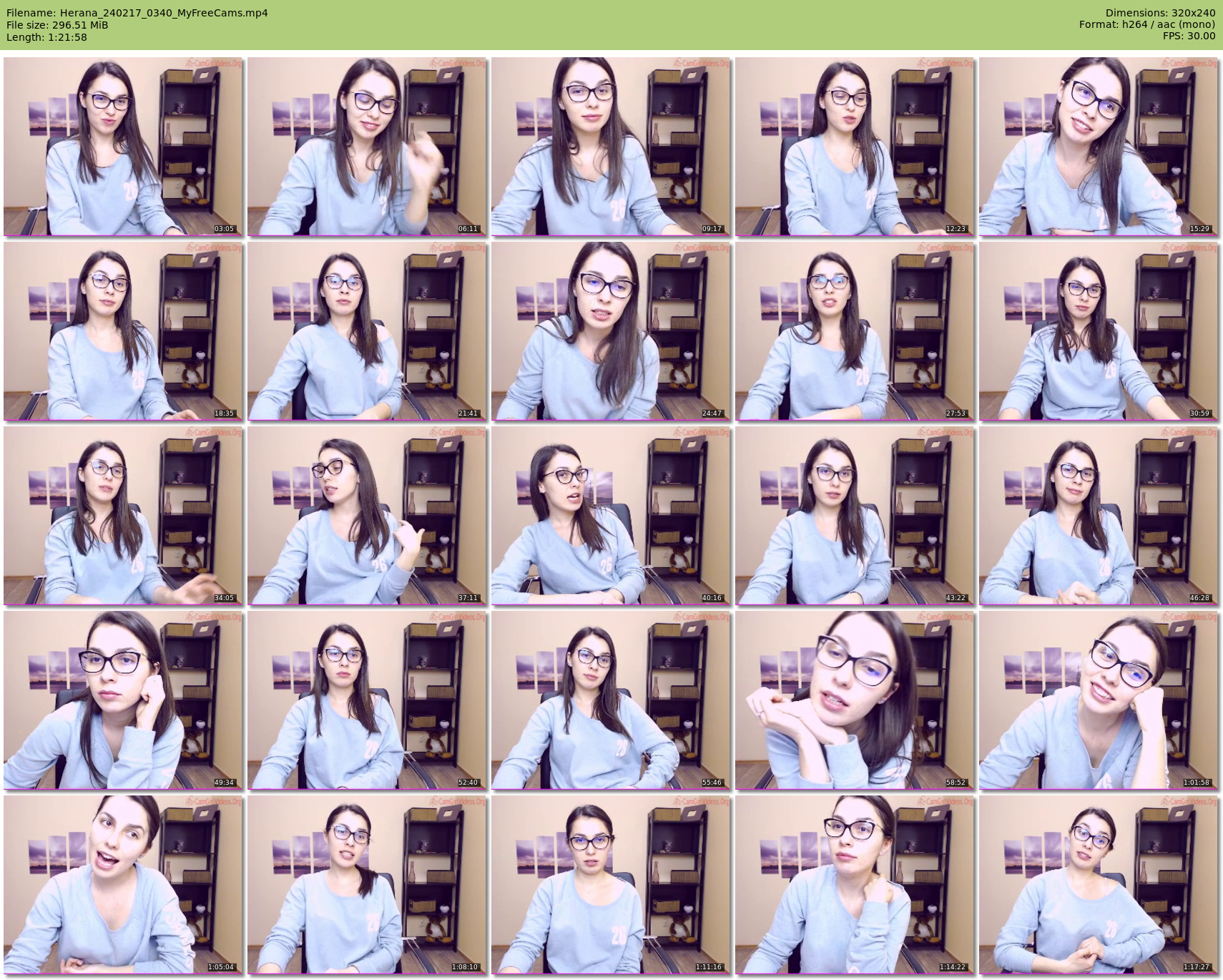Click the frame with timestamp 37:11

click(x=367, y=516)
